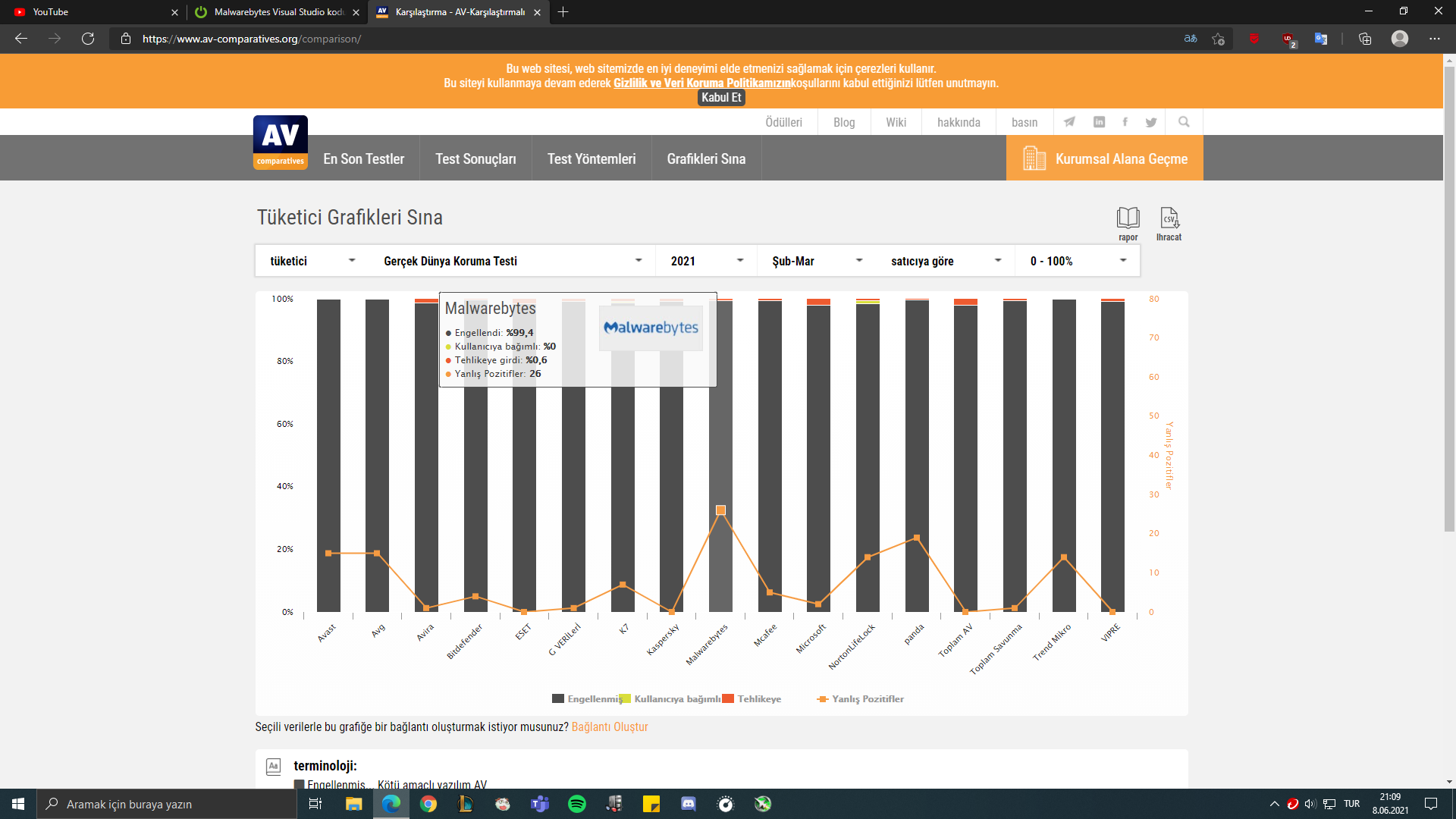Click the Bağlantı Oluştur link
The height and width of the screenshot is (819, 1456).
click(x=609, y=727)
